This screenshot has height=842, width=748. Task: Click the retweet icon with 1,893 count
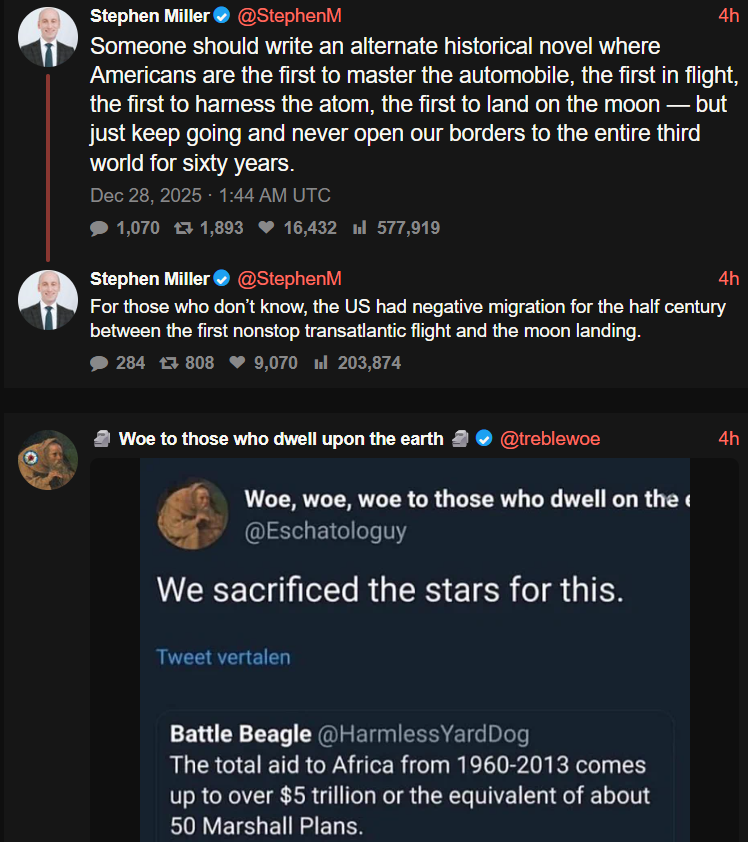point(183,228)
